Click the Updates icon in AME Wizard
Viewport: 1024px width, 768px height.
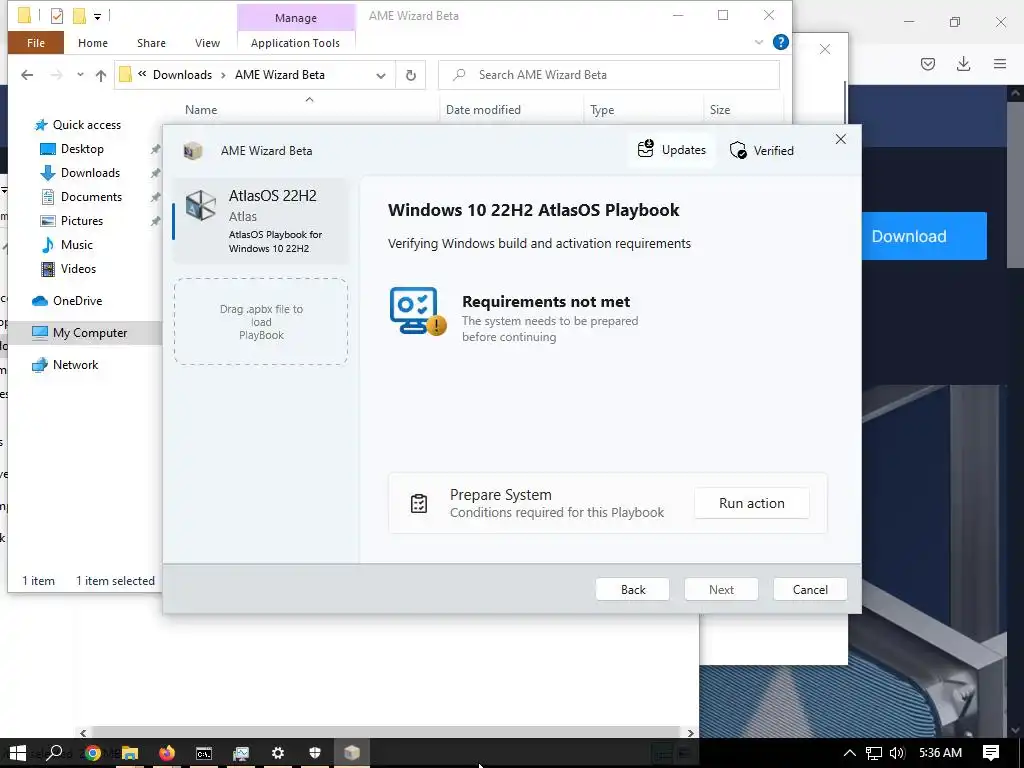645,149
